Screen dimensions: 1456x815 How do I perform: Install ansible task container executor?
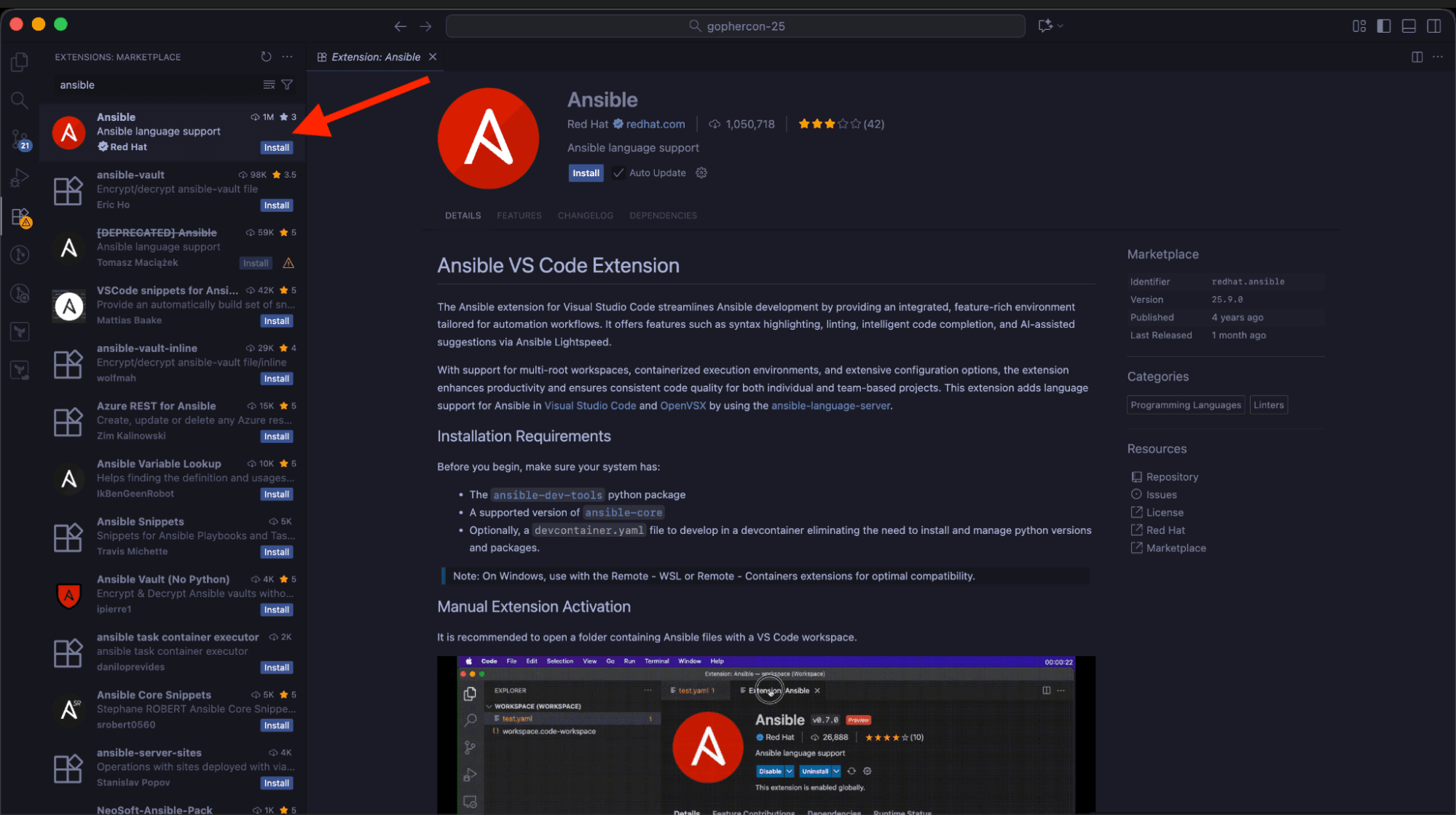click(277, 668)
